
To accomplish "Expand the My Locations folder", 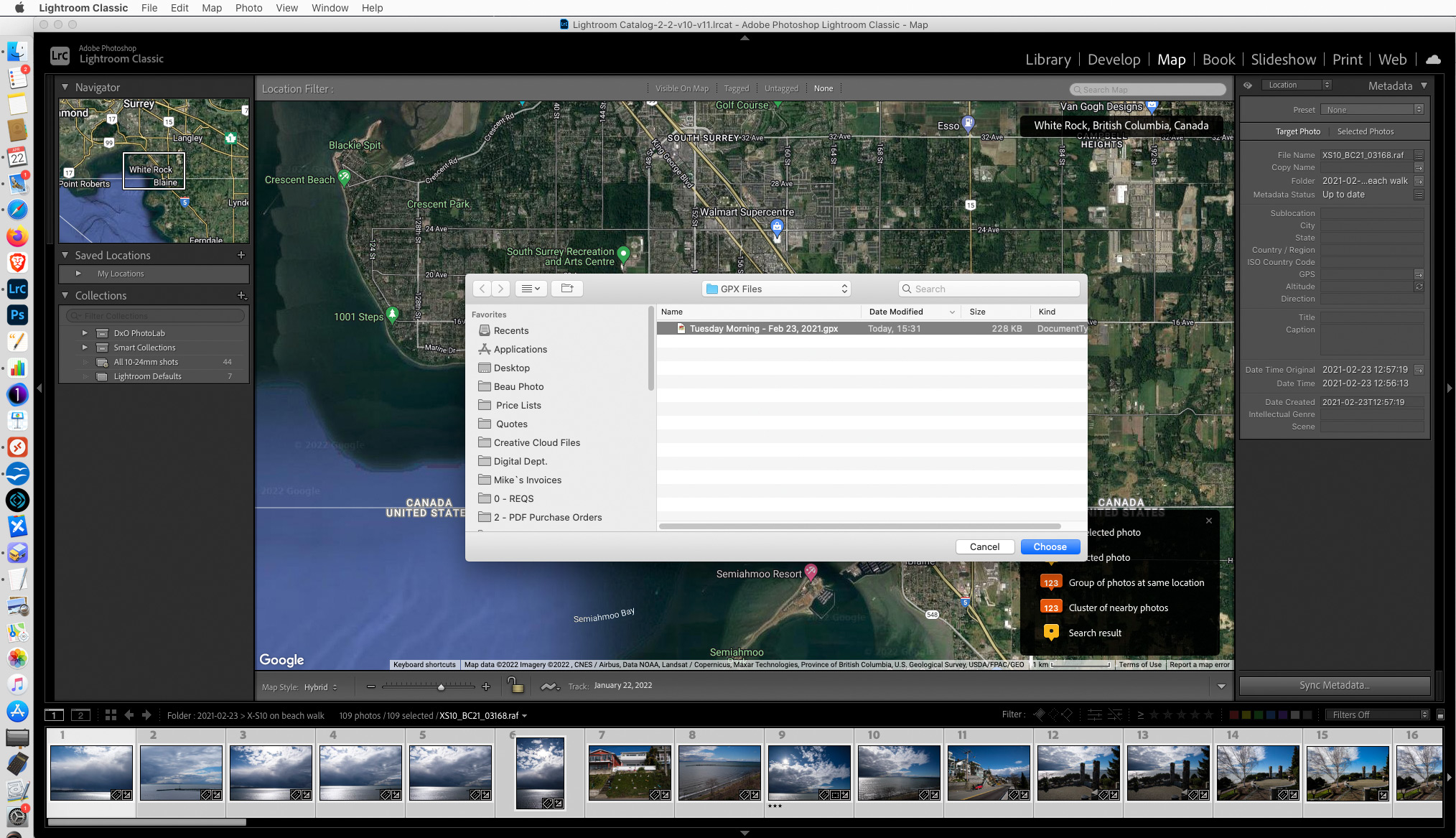I will [x=79, y=274].
